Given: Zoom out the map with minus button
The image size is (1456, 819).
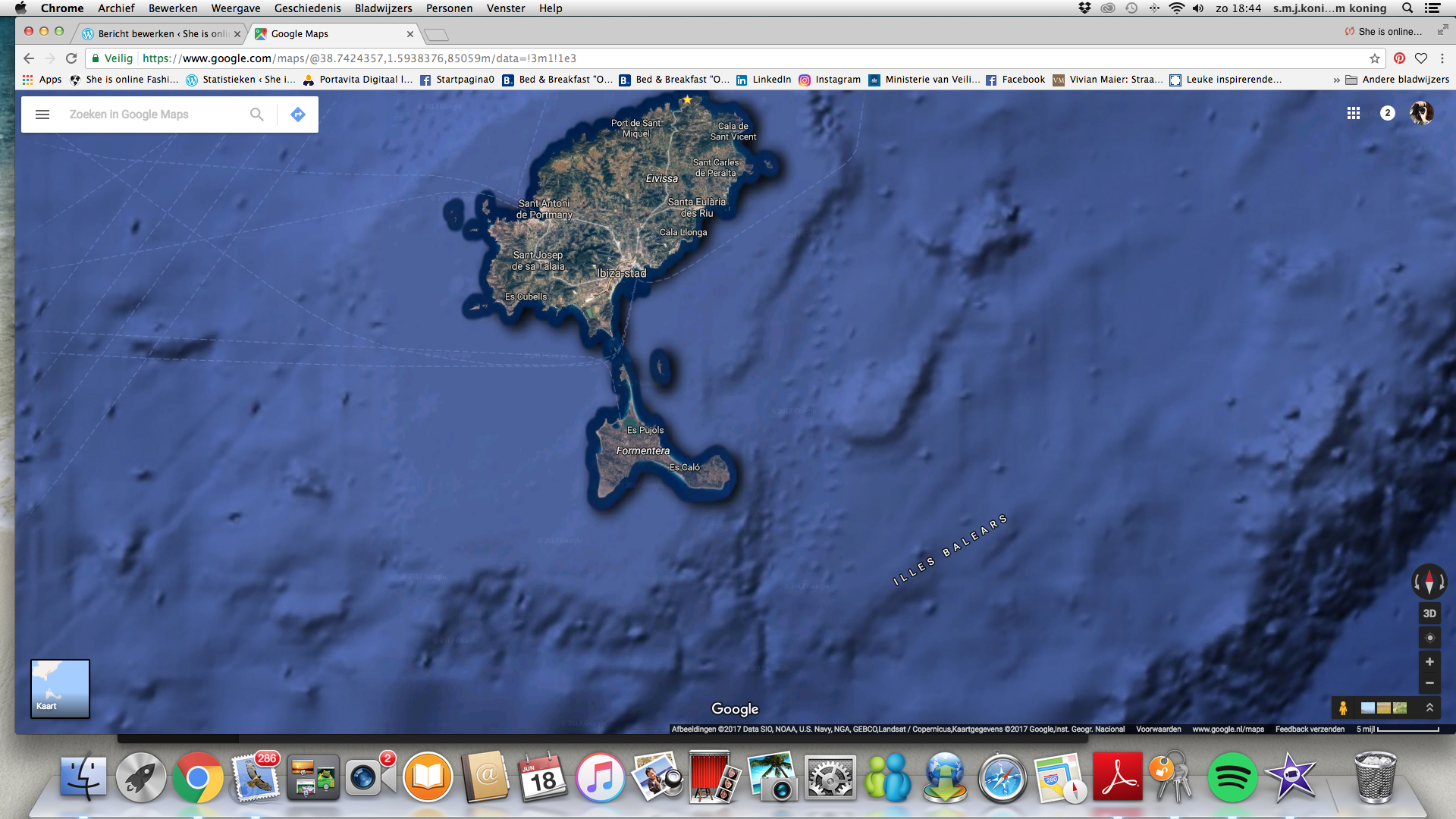Looking at the screenshot, I should point(1429,683).
